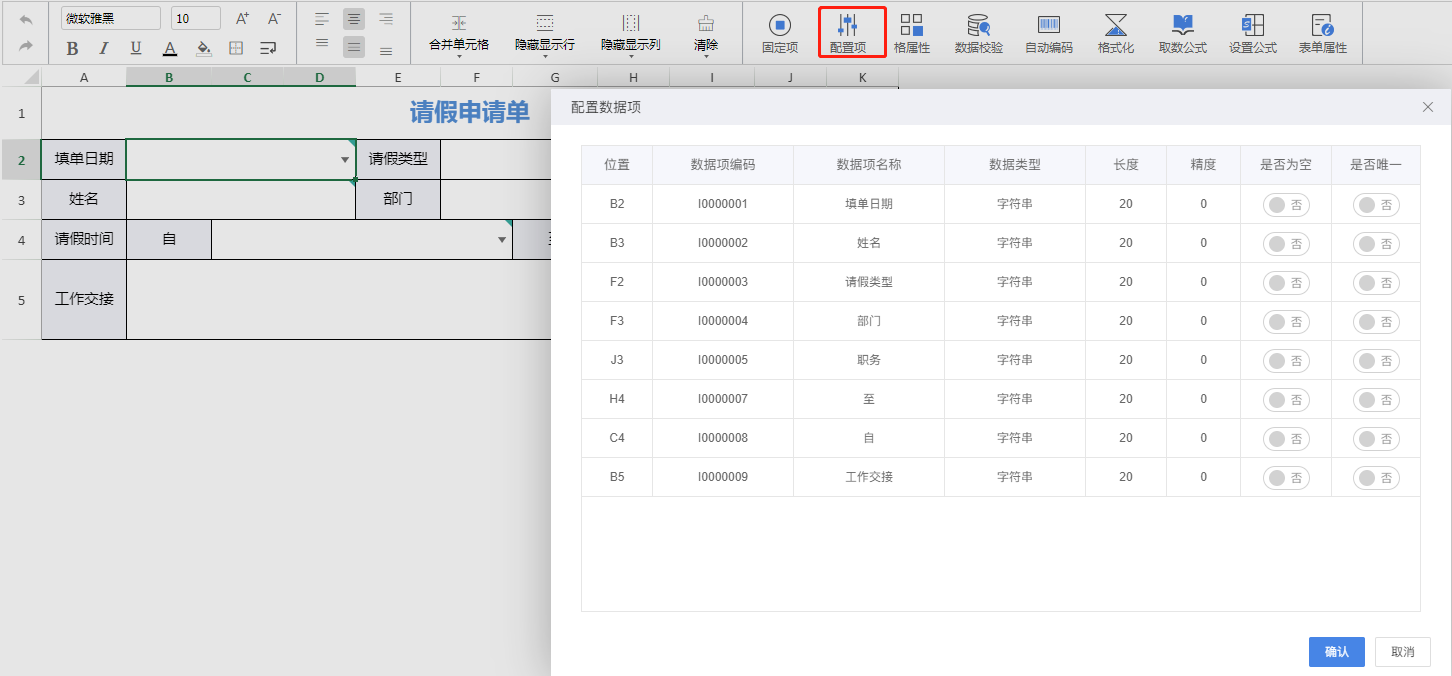
Task: Open the 格式化 formatting tool
Action: (x=1116, y=33)
